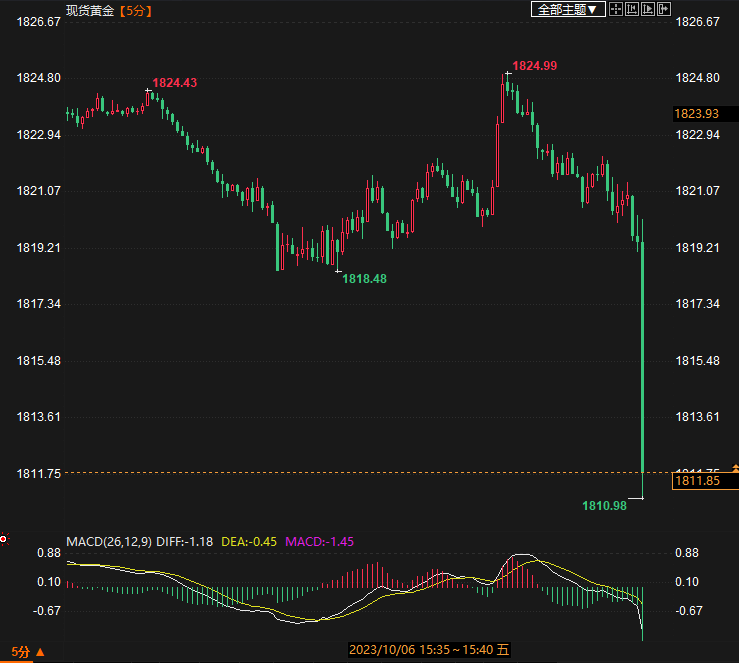Click the range measurement icon with double-headed arrow
This screenshot has width=739, height=663.
(x=632, y=9)
